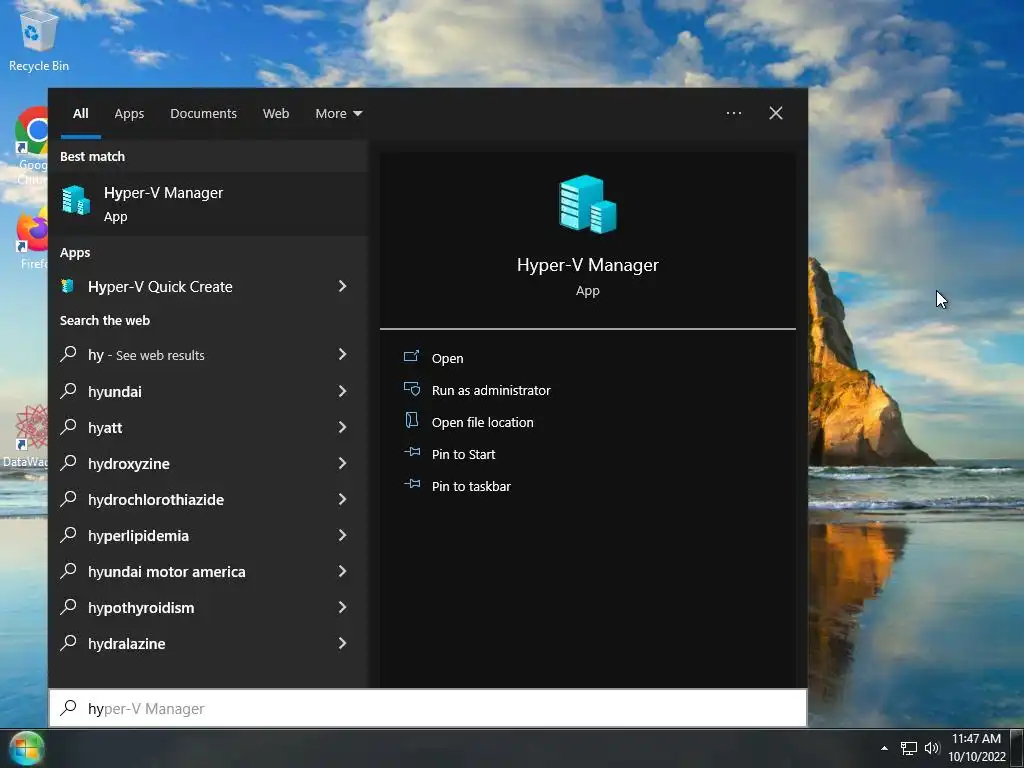Click search icon next to hyperlipidemia
Viewport: 1024px width, 768px height.
click(x=68, y=534)
